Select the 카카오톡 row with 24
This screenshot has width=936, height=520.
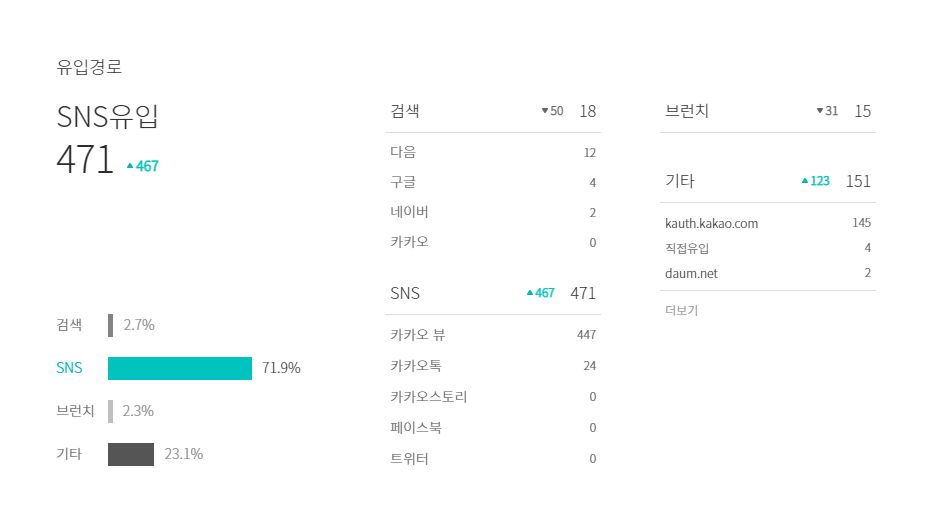pos(493,366)
